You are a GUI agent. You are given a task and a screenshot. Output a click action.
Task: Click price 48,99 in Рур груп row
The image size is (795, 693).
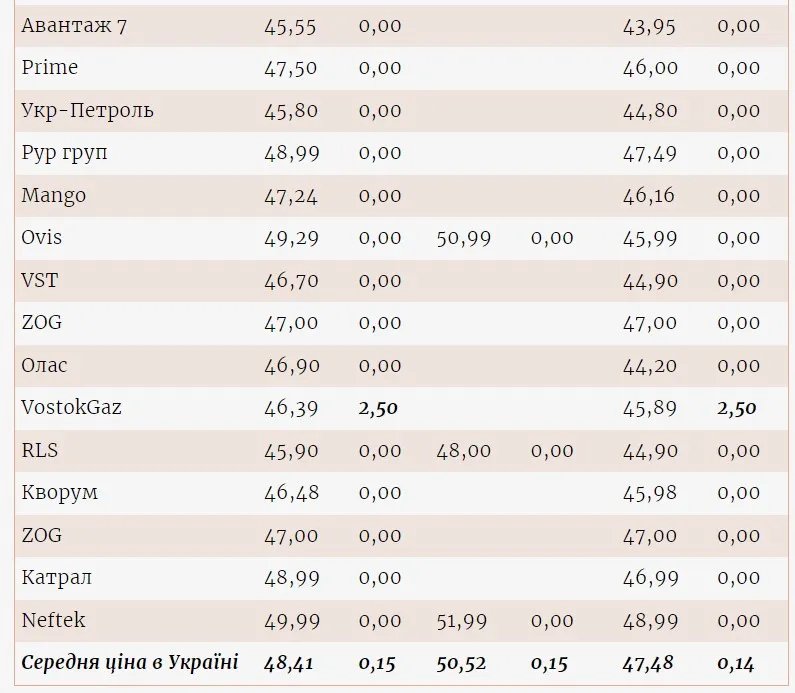291,153
